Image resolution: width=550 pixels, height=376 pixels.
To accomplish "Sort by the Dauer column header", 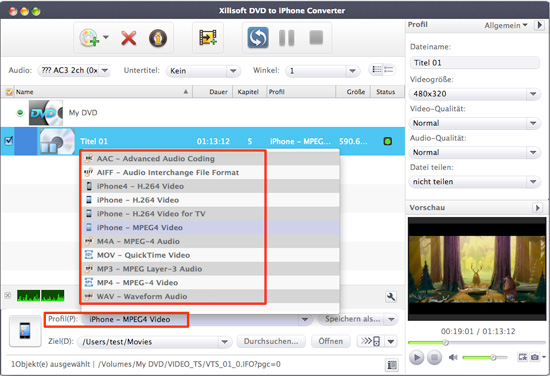I will pyautogui.click(x=213, y=92).
